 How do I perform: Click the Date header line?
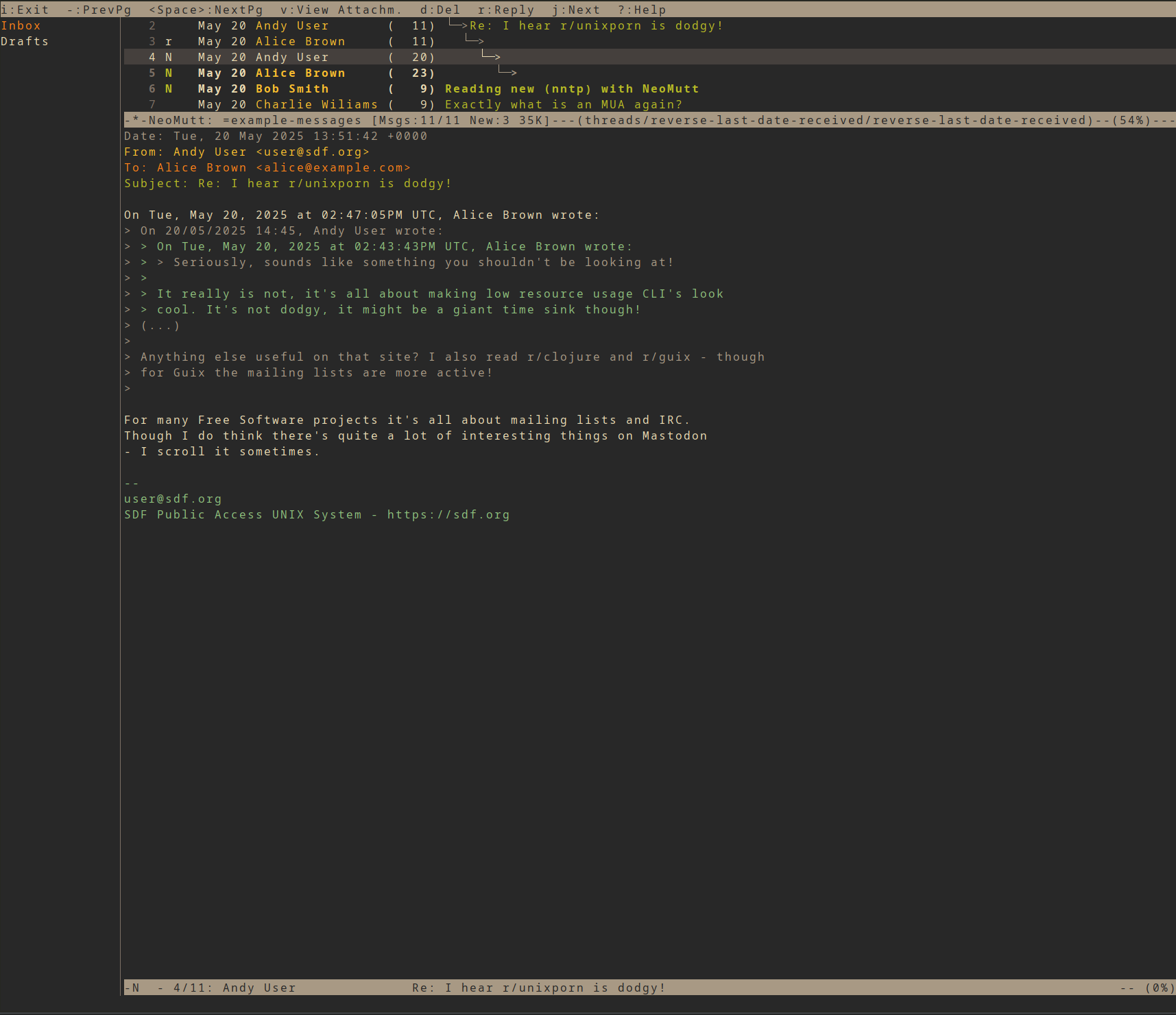pyautogui.click(x=276, y=136)
